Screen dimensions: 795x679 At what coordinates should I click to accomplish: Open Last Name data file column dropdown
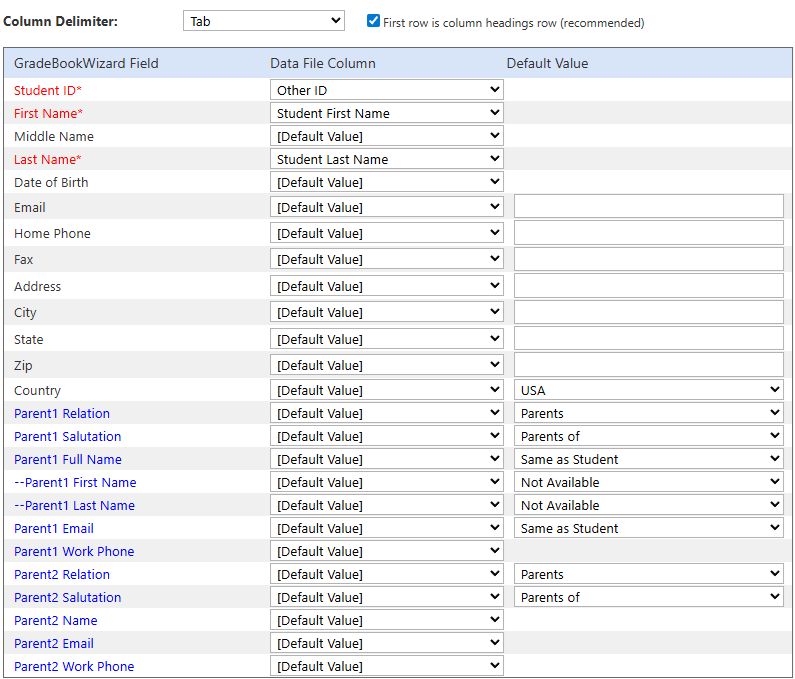(x=386, y=159)
